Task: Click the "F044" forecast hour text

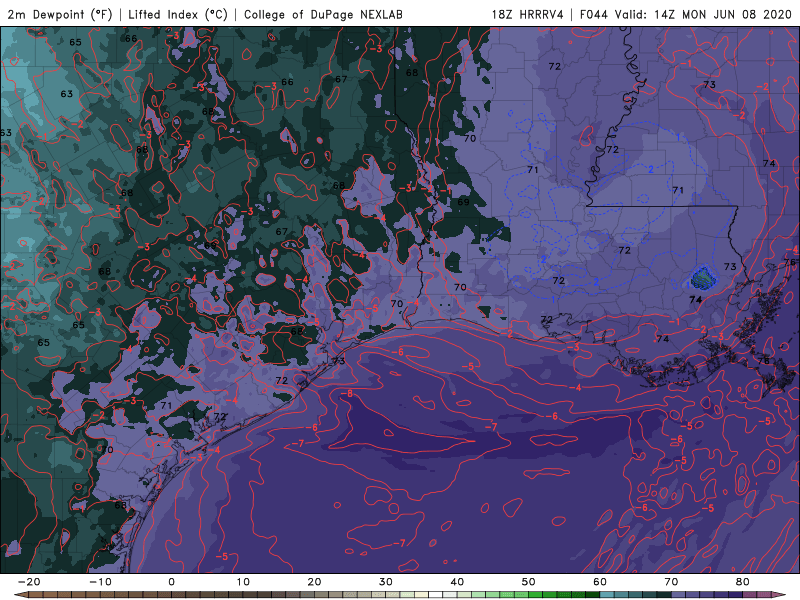Action: point(593,14)
